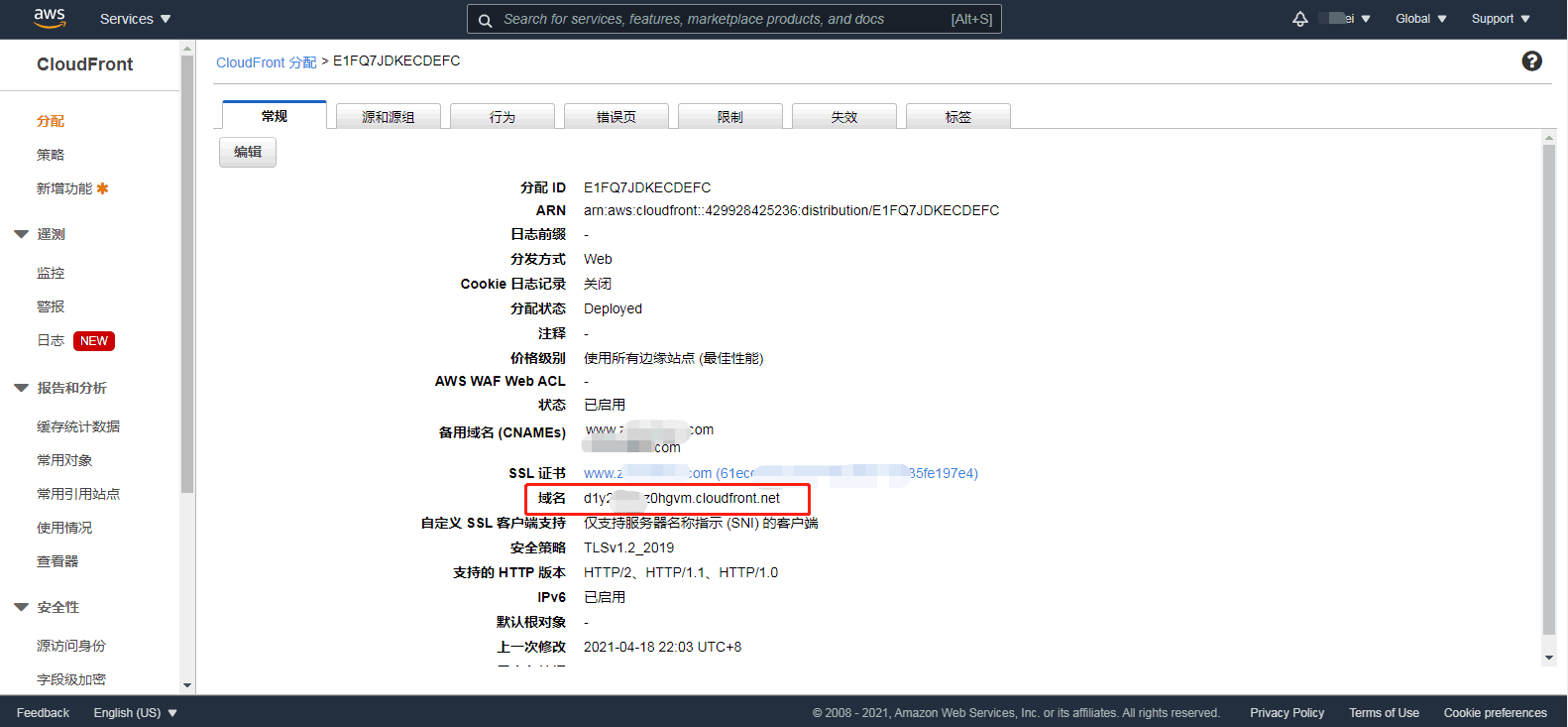Open 日志 in the sidebar
Screen dimensions: 1568x727
51,340
